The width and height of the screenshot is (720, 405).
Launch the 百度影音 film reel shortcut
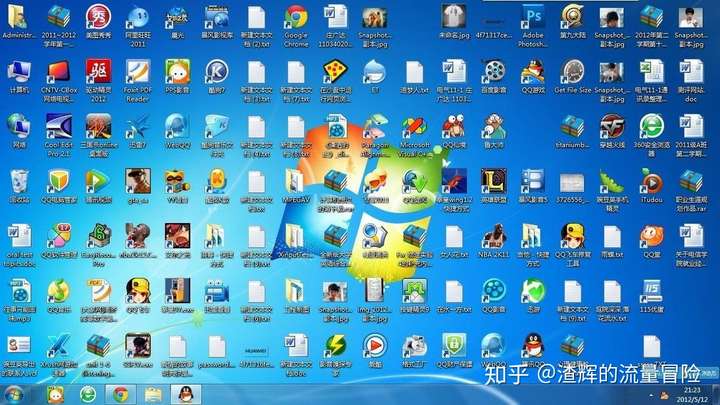pyautogui.click(x=494, y=73)
